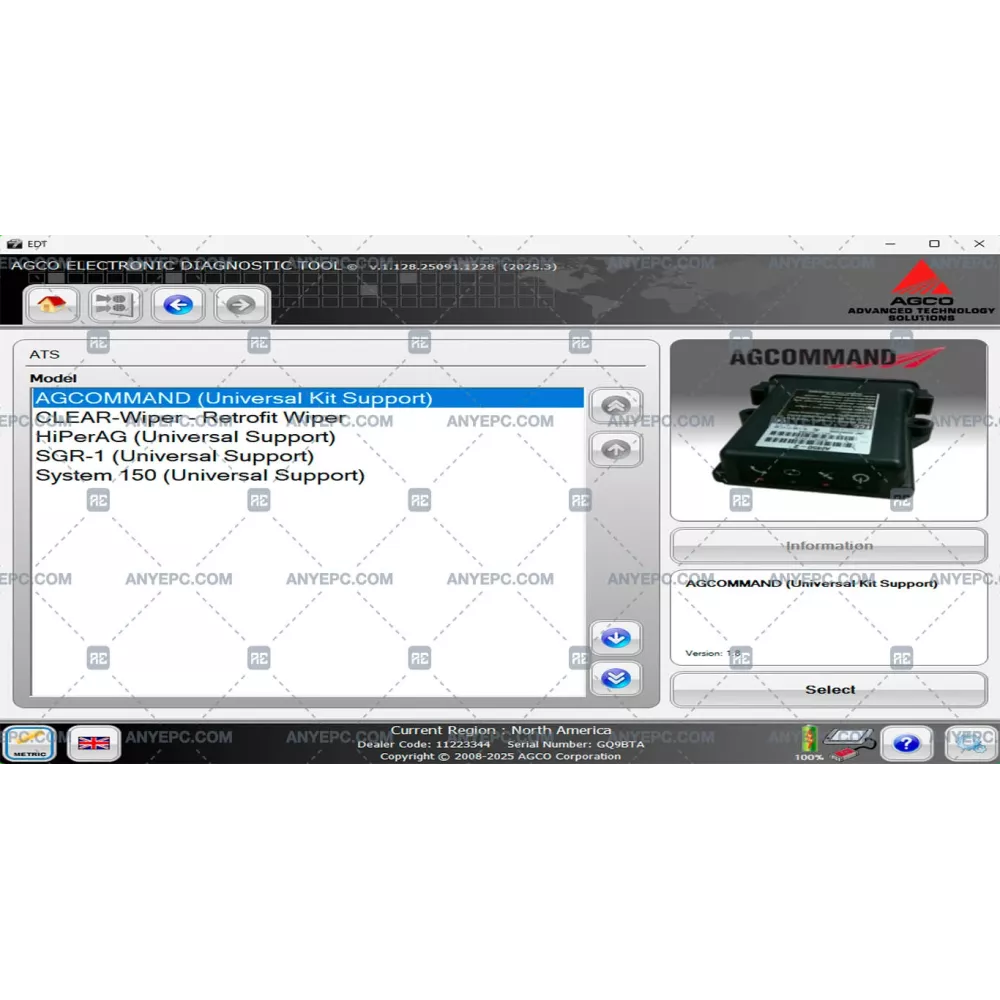1000x1000 pixels.
Task: Pick HiPerAG (Universal Support) from list
Action: (186, 437)
